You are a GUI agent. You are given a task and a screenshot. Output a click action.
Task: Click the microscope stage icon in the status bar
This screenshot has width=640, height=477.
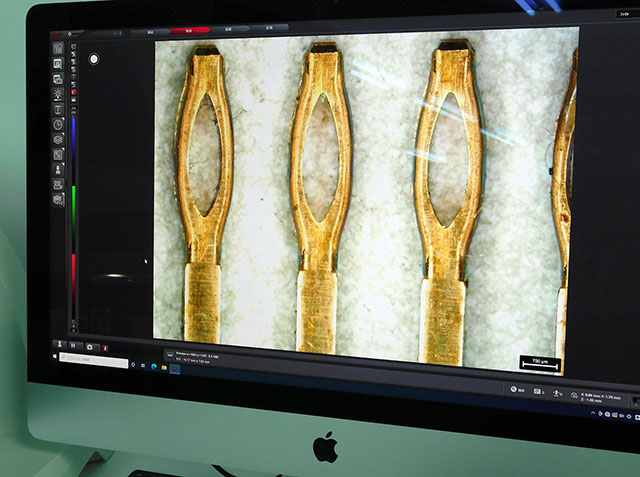pyautogui.click(x=556, y=393)
